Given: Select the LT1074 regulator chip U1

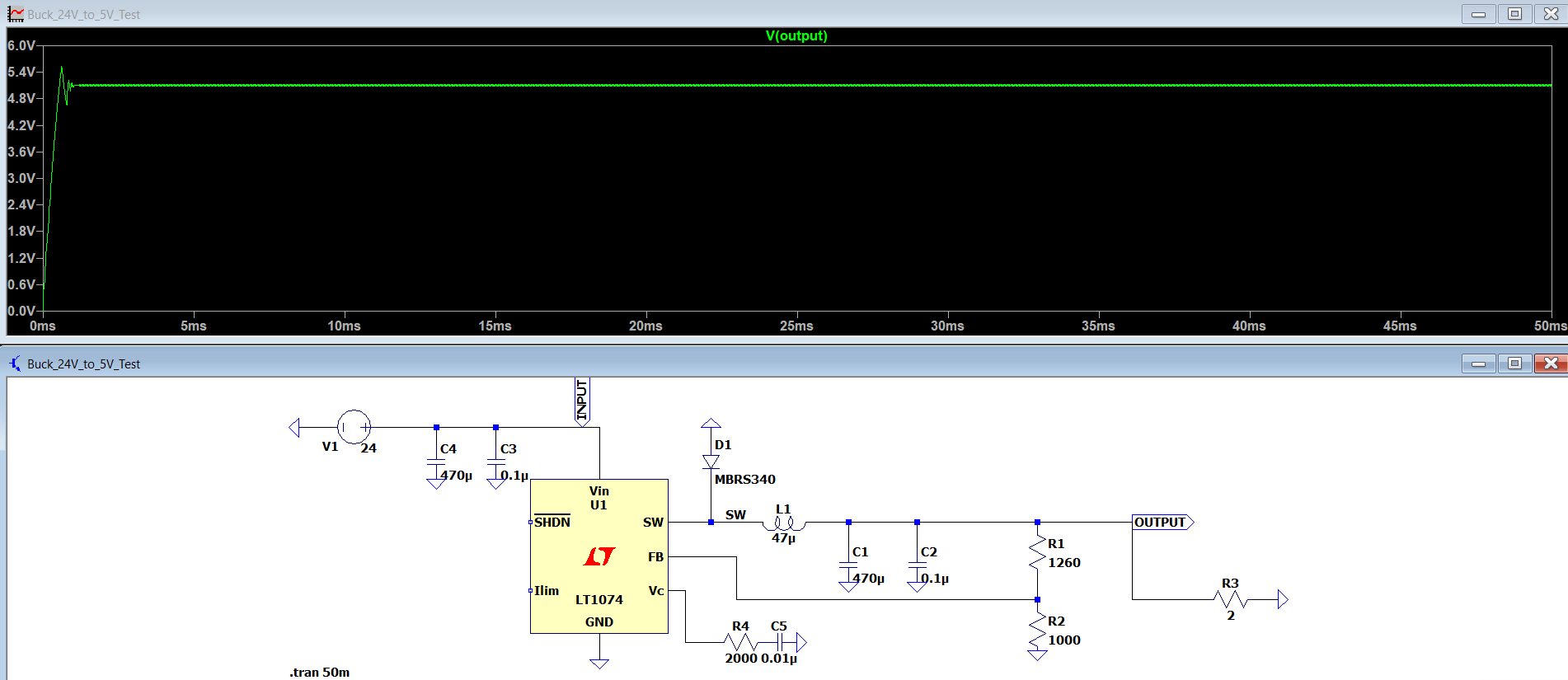Looking at the screenshot, I should (x=599, y=556).
